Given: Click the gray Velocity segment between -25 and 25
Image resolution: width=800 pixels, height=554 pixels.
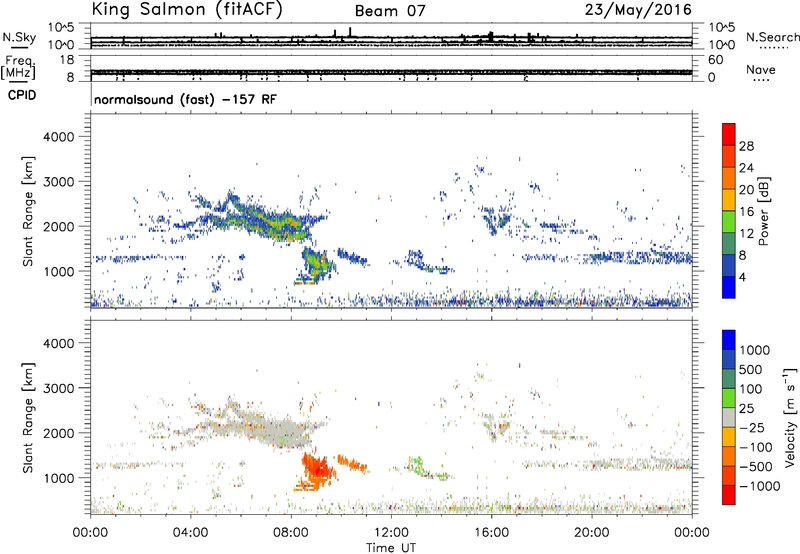Looking at the screenshot, I should (x=729, y=417).
